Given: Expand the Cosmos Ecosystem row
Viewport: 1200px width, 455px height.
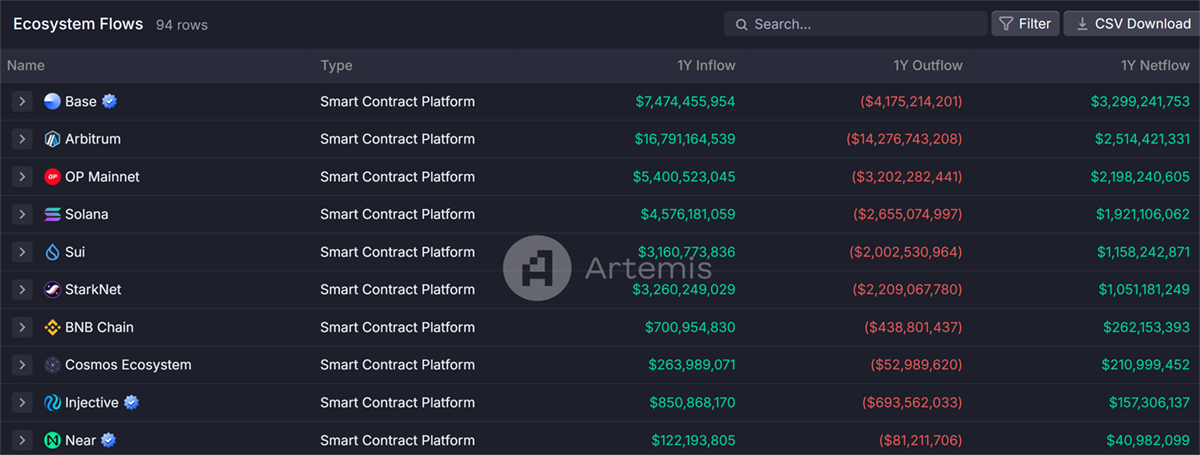Looking at the screenshot, I should coord(22,365).
